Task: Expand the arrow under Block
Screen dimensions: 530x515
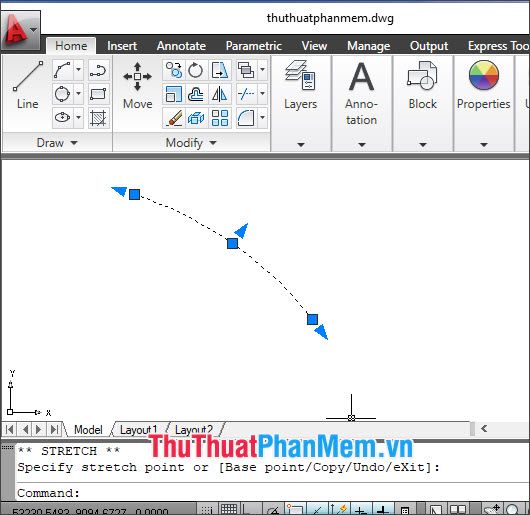Action: [x=423, y=145]
